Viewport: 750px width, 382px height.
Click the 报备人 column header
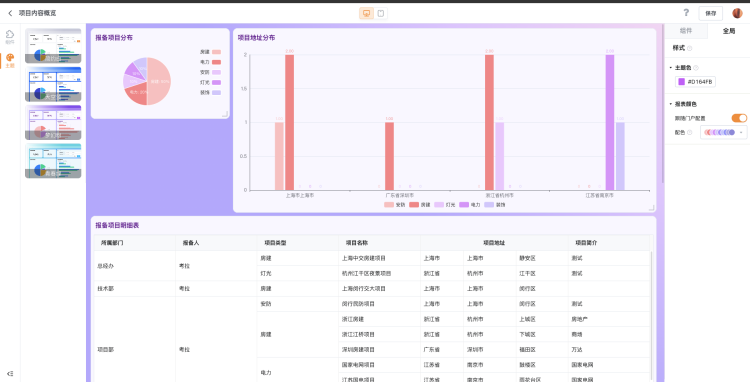coord(216,243)
